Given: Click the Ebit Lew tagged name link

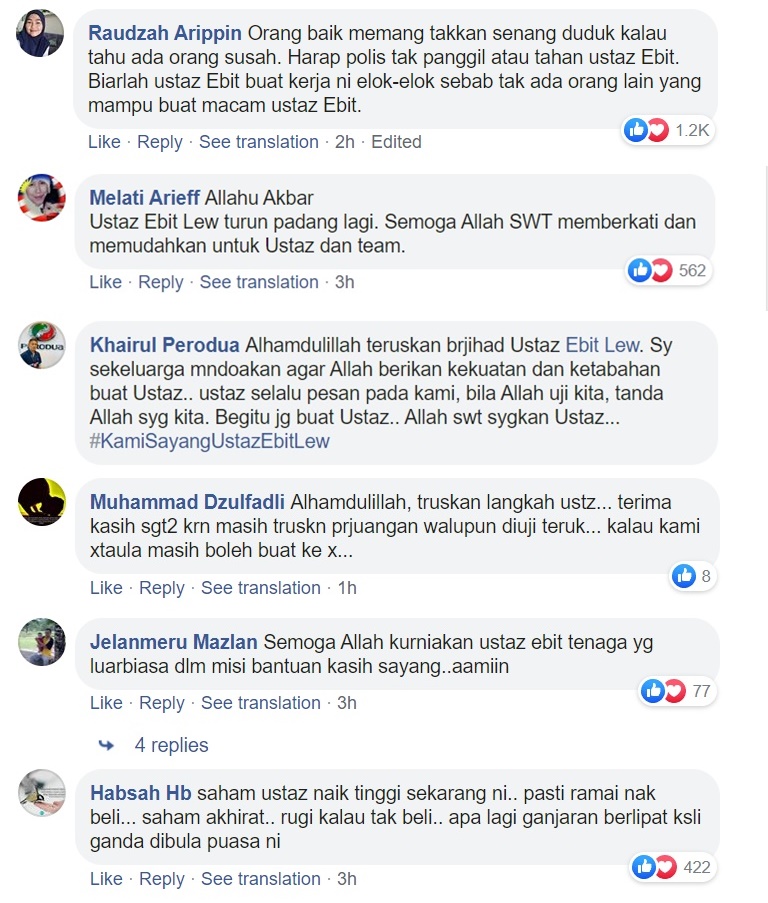Looking at the screenshot, I should pyautogui.click(x=602, y=345).
